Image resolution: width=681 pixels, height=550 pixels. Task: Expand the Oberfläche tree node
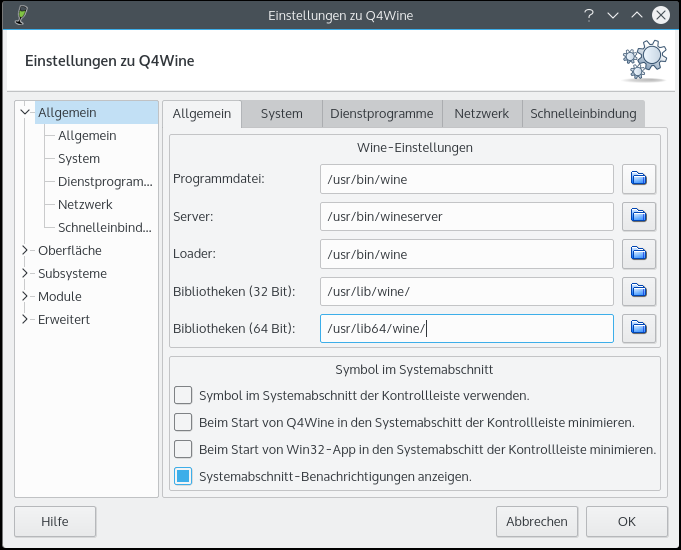click(25, 251)
